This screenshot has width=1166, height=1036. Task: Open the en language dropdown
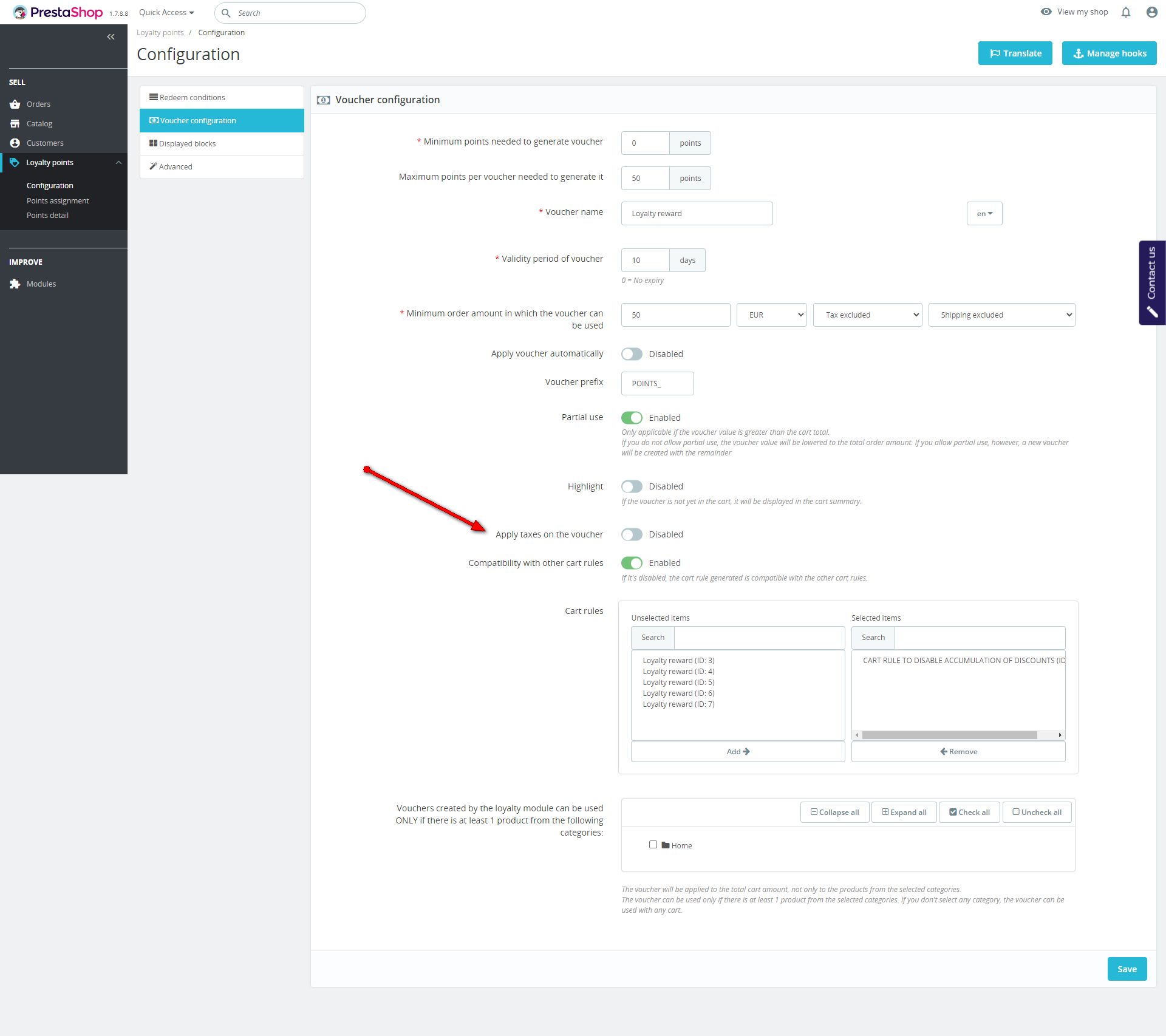click(x=984, y=214)
